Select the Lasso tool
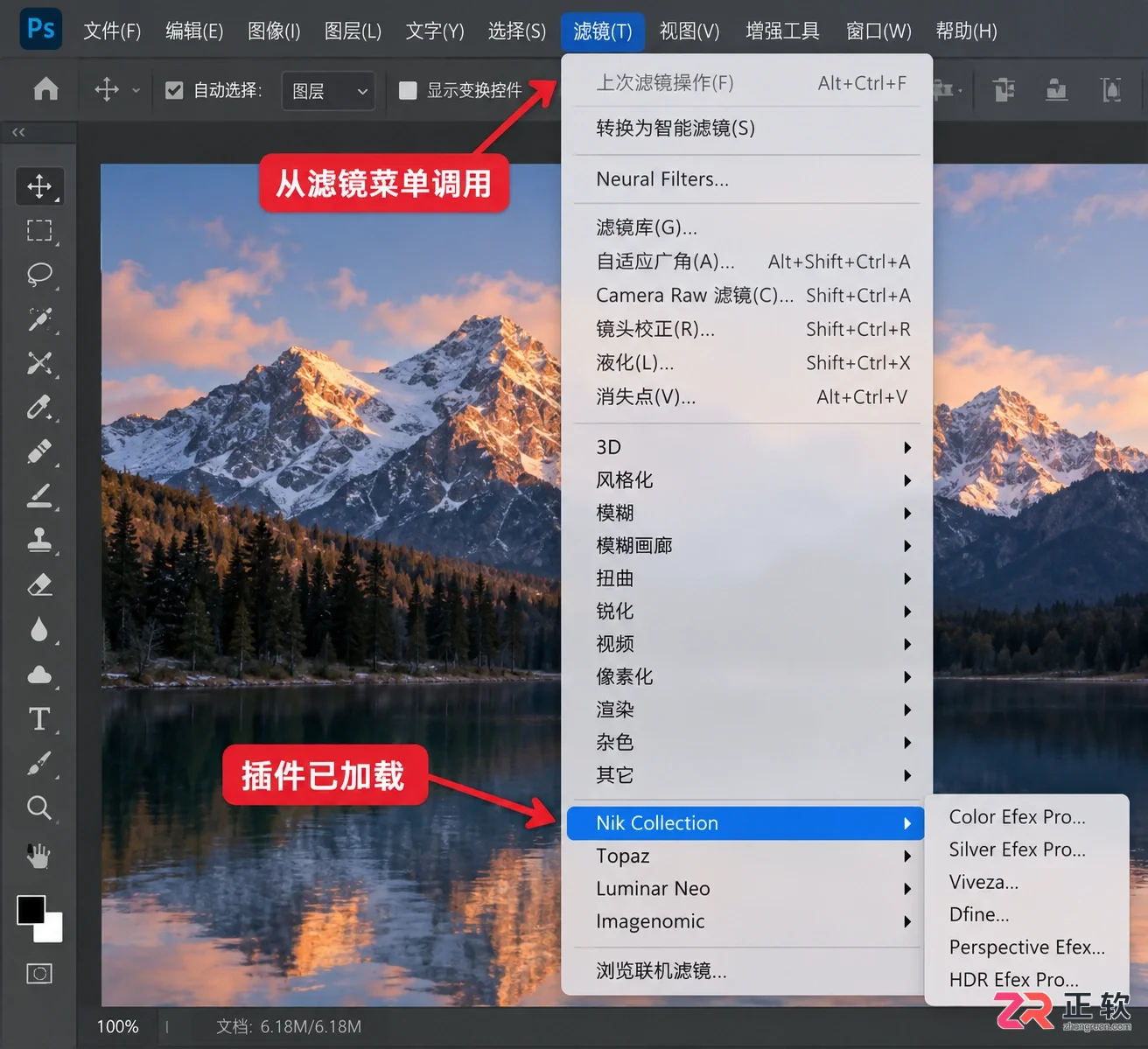1148x1049 pixels. pyautogui.click(x=39, y=275)
